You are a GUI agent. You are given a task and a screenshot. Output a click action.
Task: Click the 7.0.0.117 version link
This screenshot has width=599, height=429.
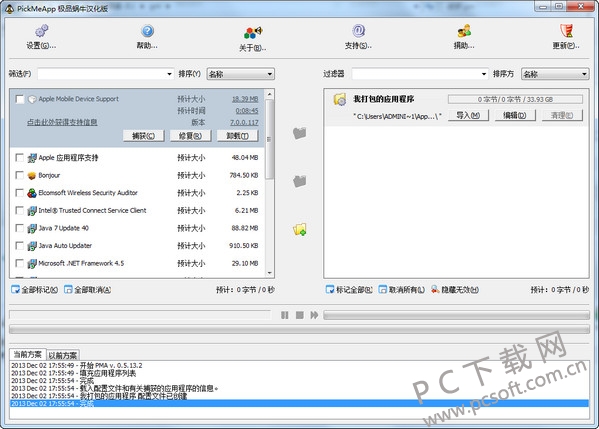[x=244, y=122]
